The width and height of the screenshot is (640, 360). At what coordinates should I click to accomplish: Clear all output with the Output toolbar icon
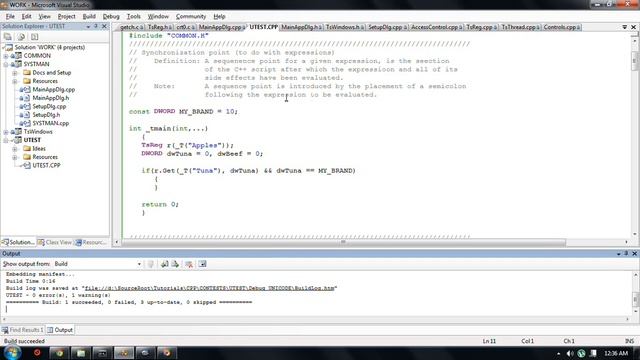[189, 264]
